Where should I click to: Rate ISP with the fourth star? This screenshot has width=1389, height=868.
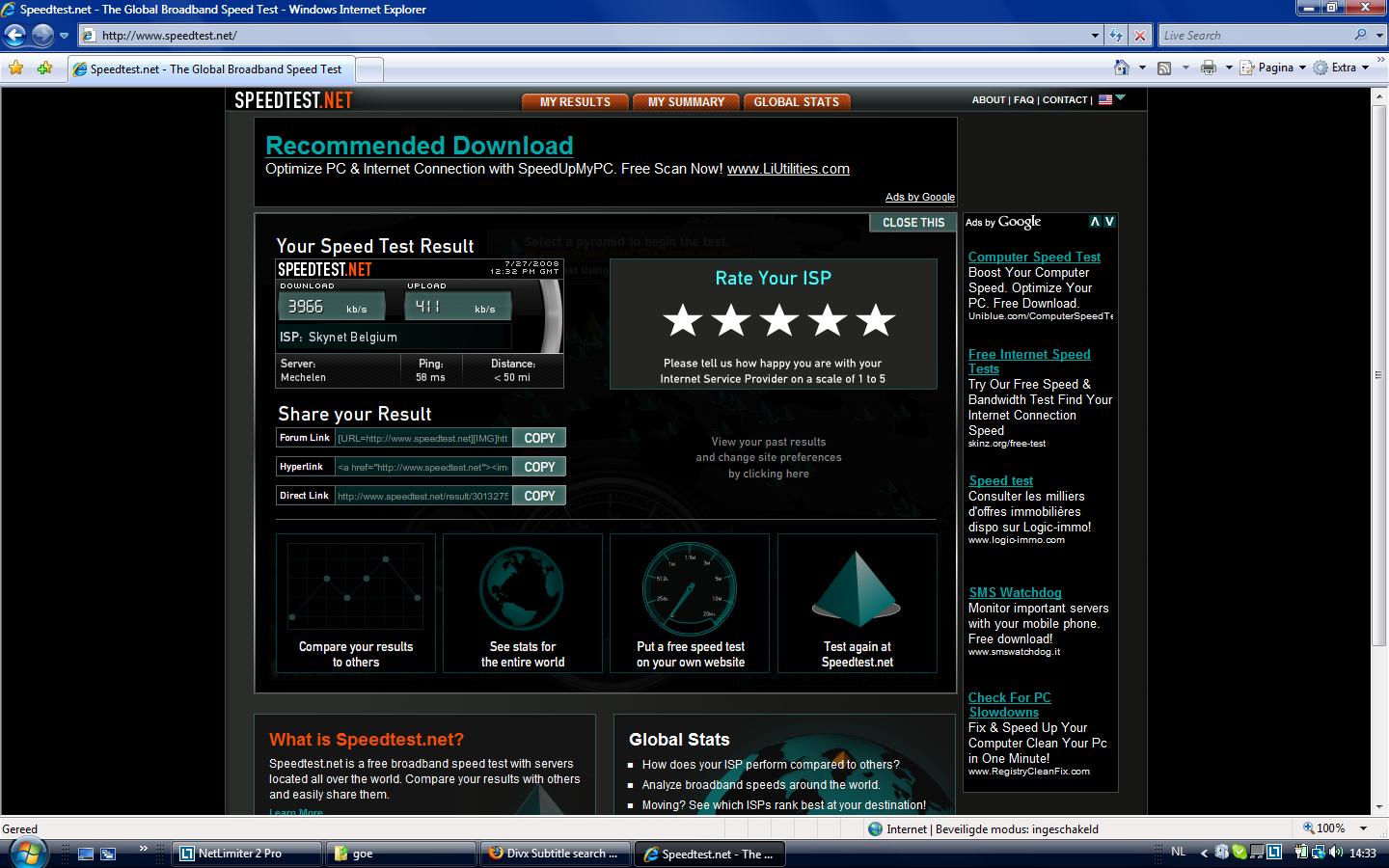(x=828, y=320)
